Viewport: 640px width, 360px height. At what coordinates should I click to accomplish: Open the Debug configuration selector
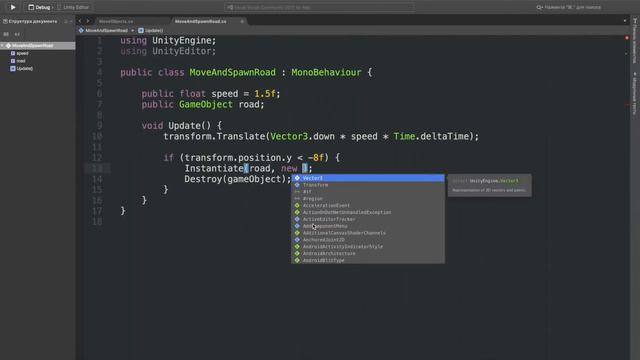coord(40,7)
